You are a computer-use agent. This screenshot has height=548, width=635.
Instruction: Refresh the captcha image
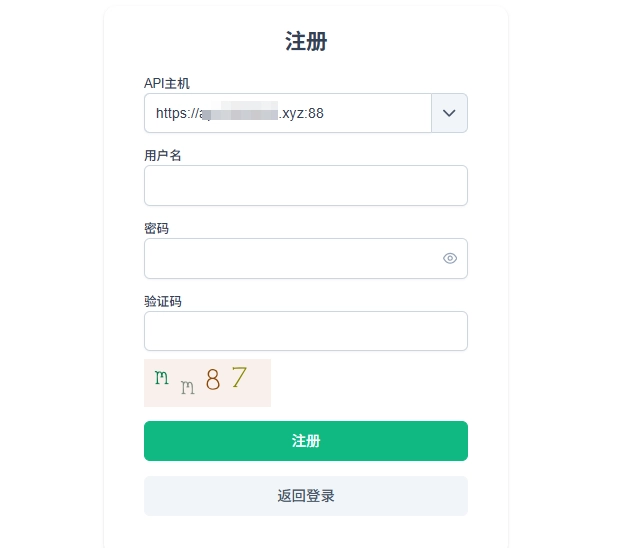pos(207,383)
